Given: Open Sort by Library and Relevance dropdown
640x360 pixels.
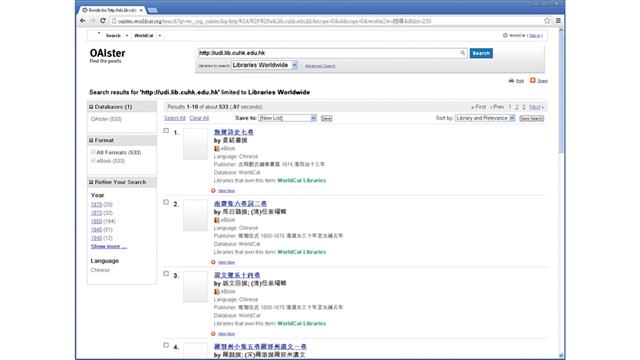Looking at the screenshot, I should [485, 118].
